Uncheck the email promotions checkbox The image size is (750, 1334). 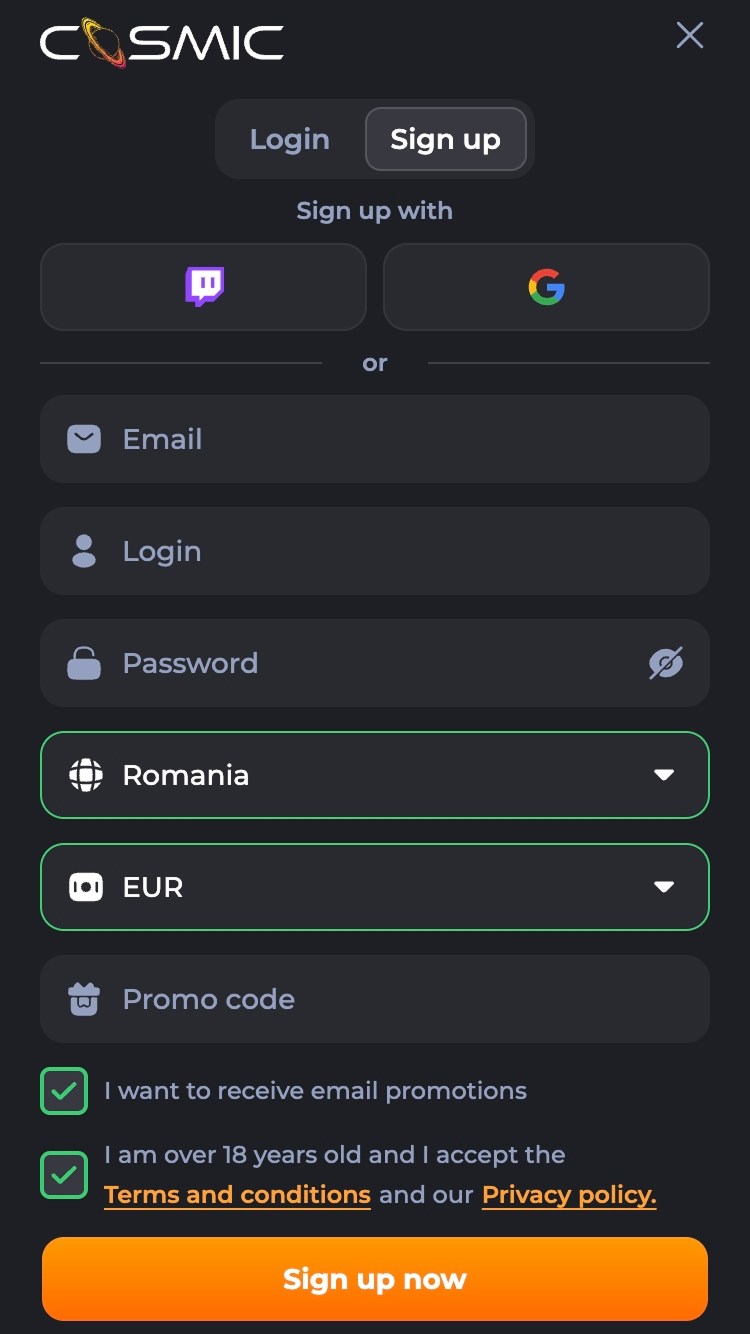tap(64, 1091)
